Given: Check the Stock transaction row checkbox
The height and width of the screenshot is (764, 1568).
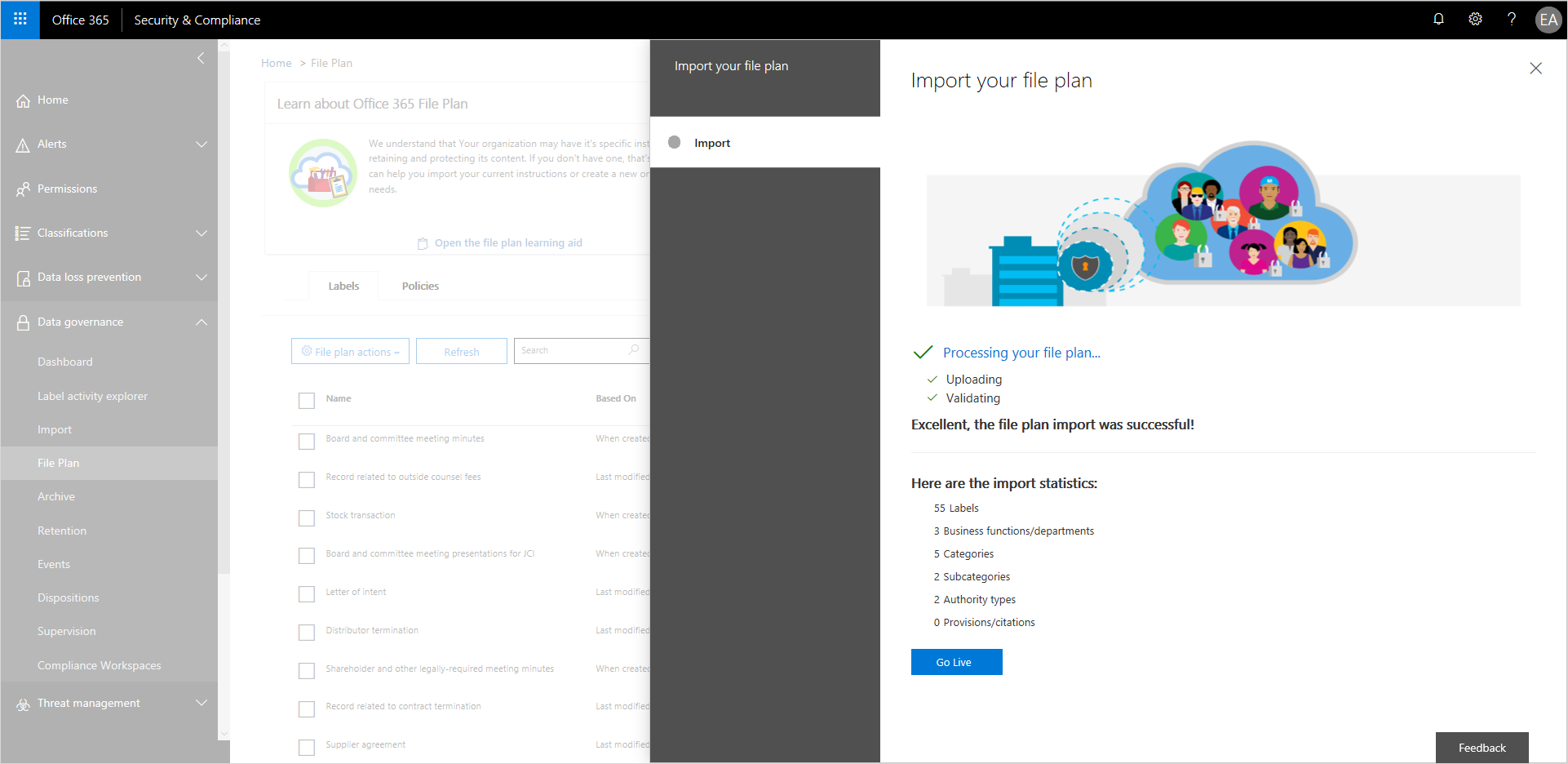Looking at the screenshot, I should [307, 517].
